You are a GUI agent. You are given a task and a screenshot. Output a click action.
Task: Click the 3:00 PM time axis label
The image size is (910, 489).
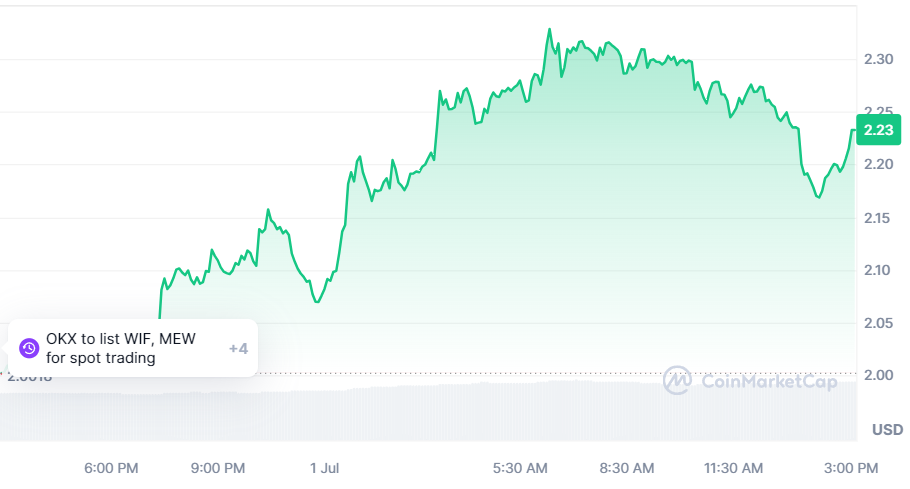pos(851,467)
